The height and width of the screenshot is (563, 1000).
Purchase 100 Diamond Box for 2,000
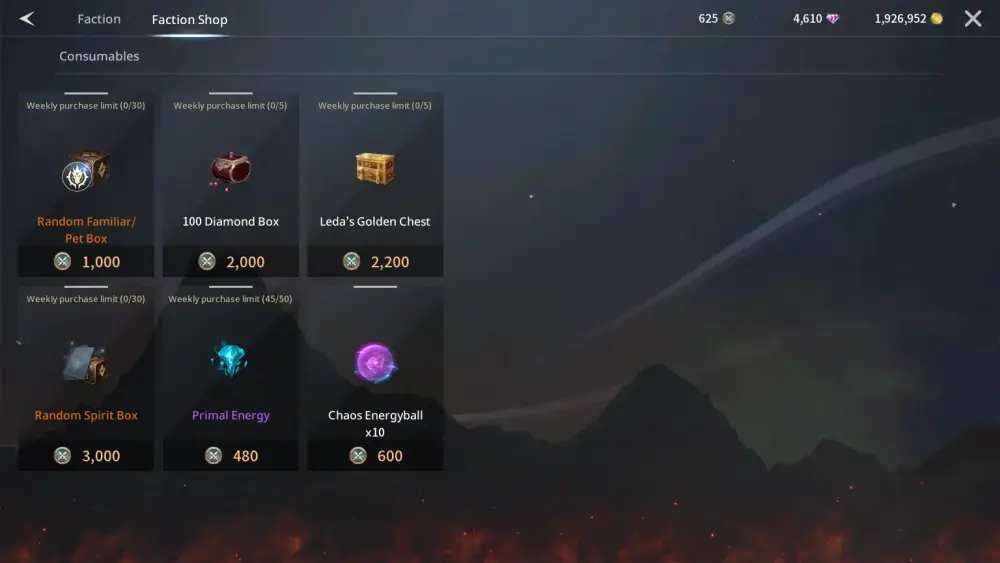click(231, 261)
